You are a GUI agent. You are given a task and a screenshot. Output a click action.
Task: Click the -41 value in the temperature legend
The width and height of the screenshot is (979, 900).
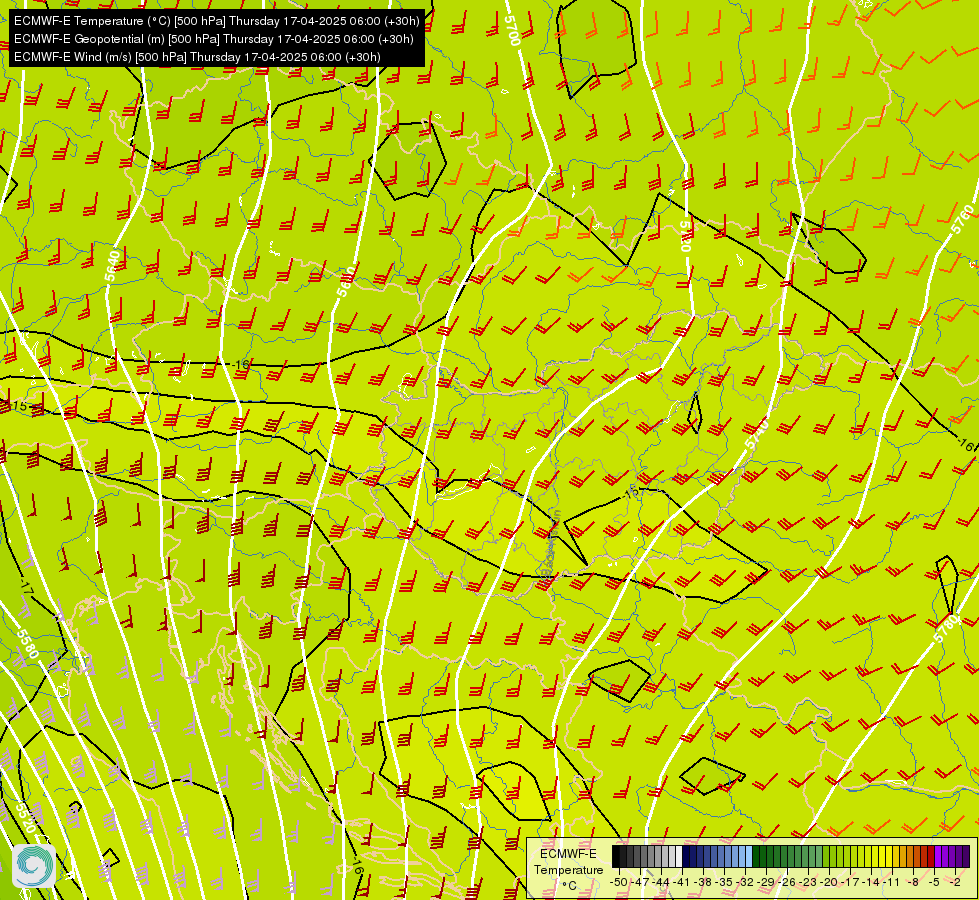(682, 882)
